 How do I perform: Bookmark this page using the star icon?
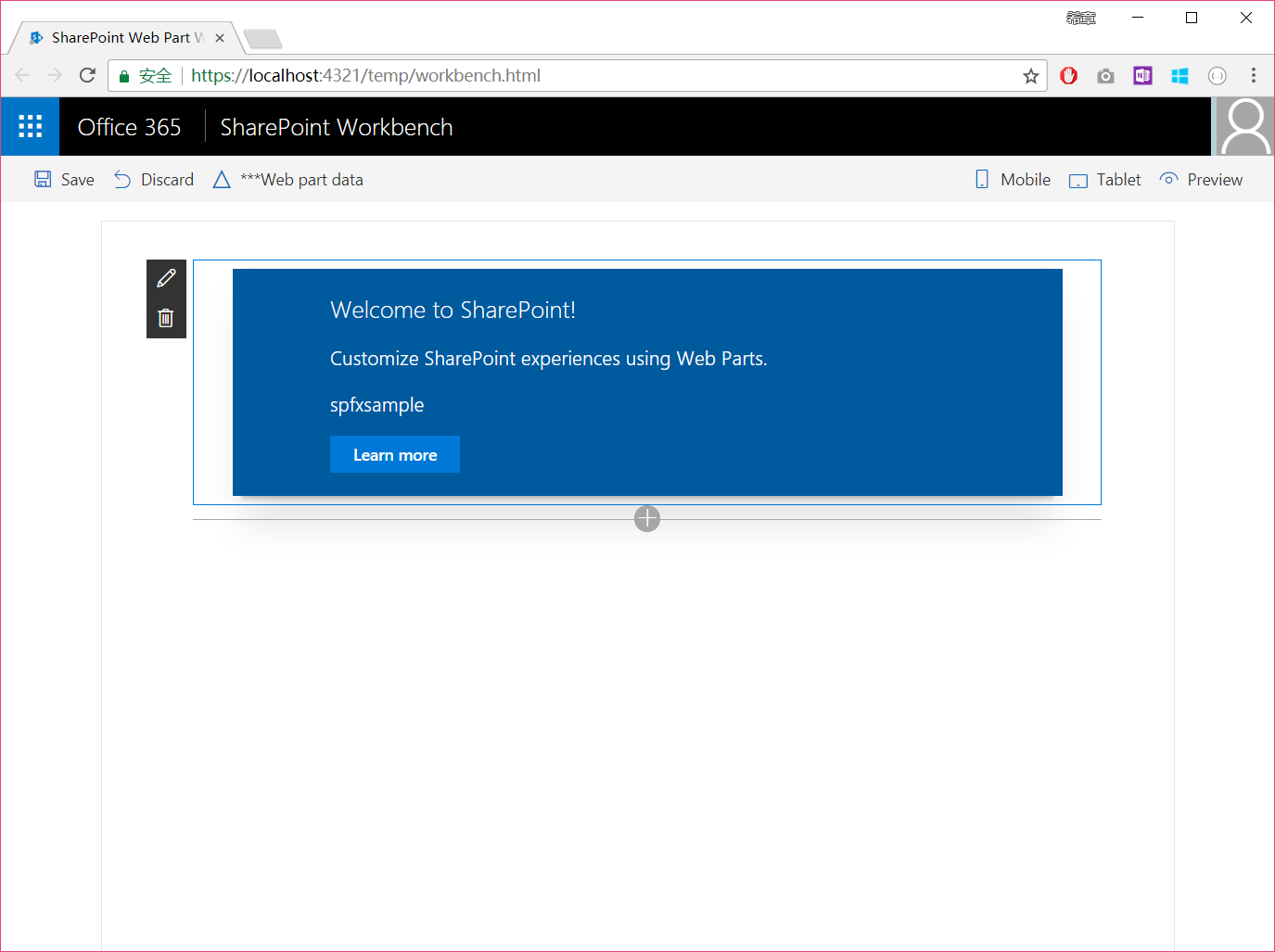tap(1030, 75)
